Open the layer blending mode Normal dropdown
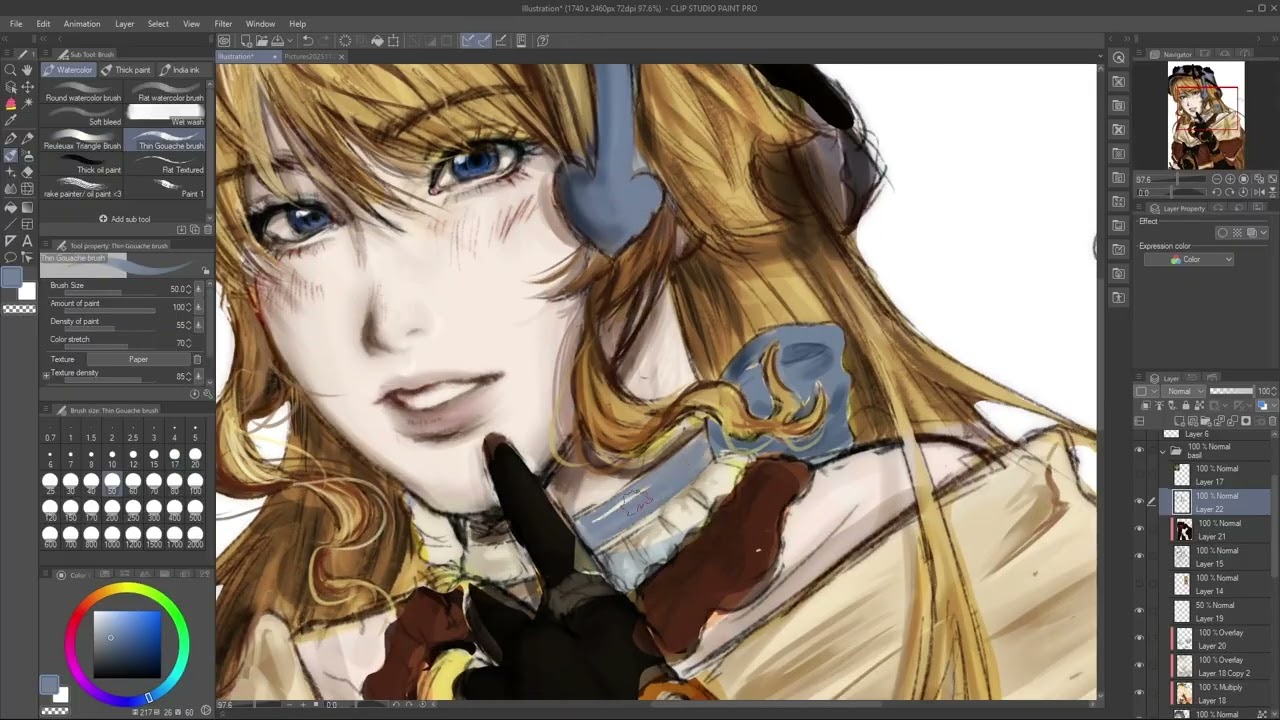1280x720 pixels. coord(1185,391)
